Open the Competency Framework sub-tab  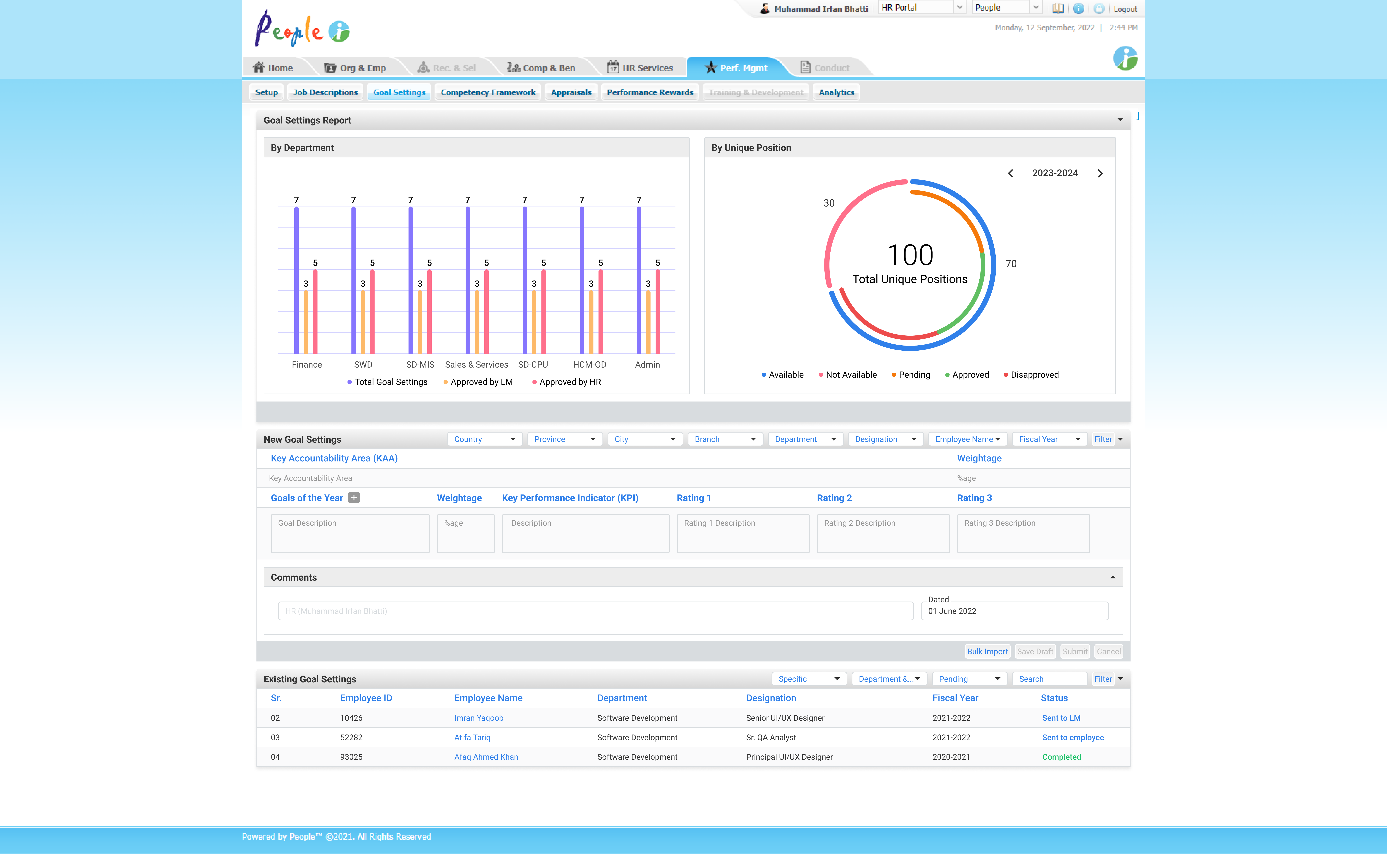(x=488, y=92)
